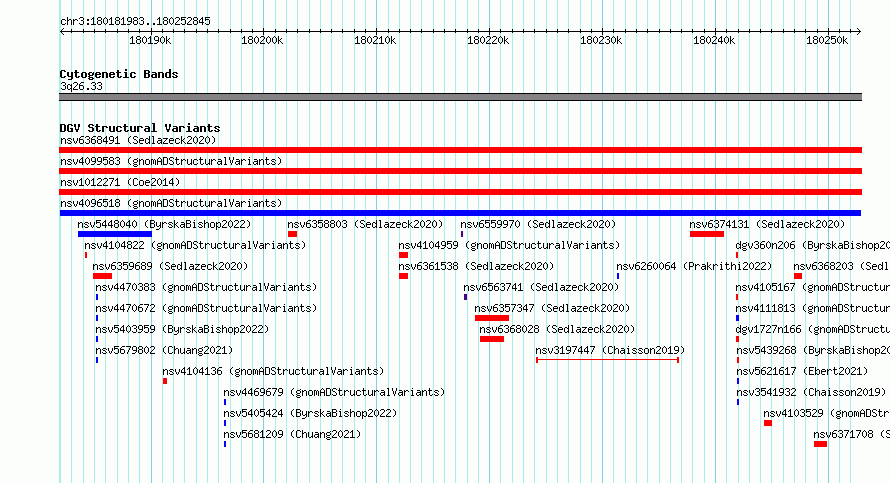The height and width of the screenshot is (483, 890).
Task: Click variant label nsv5405424 (ByrskaBishop2022)
Action: pyautogui.click(x=310, y=413)
